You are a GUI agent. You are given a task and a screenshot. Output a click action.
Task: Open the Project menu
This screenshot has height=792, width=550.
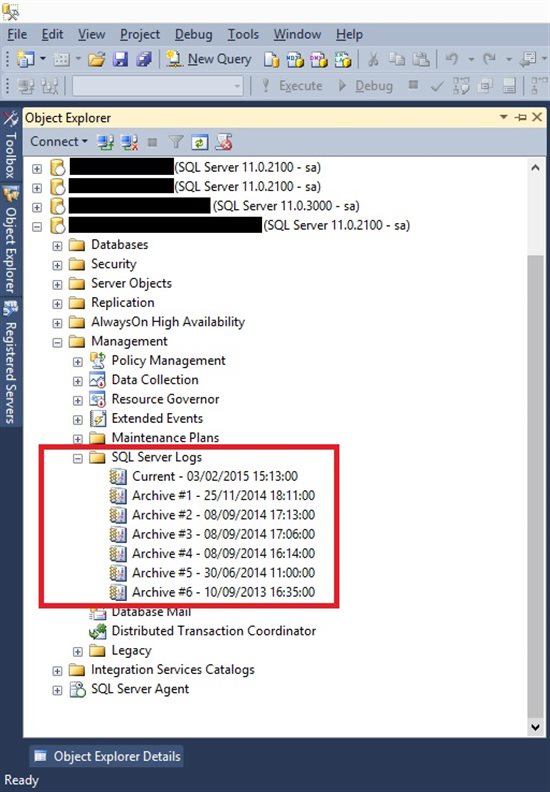(140, 34)
